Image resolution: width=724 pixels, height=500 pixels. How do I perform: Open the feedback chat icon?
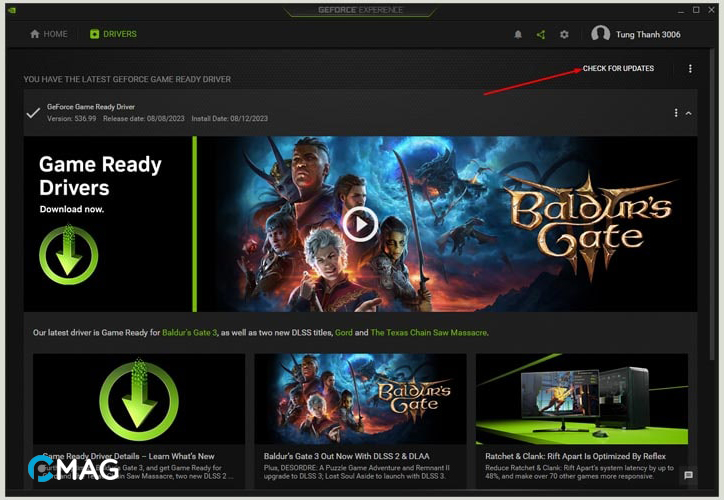688,475
